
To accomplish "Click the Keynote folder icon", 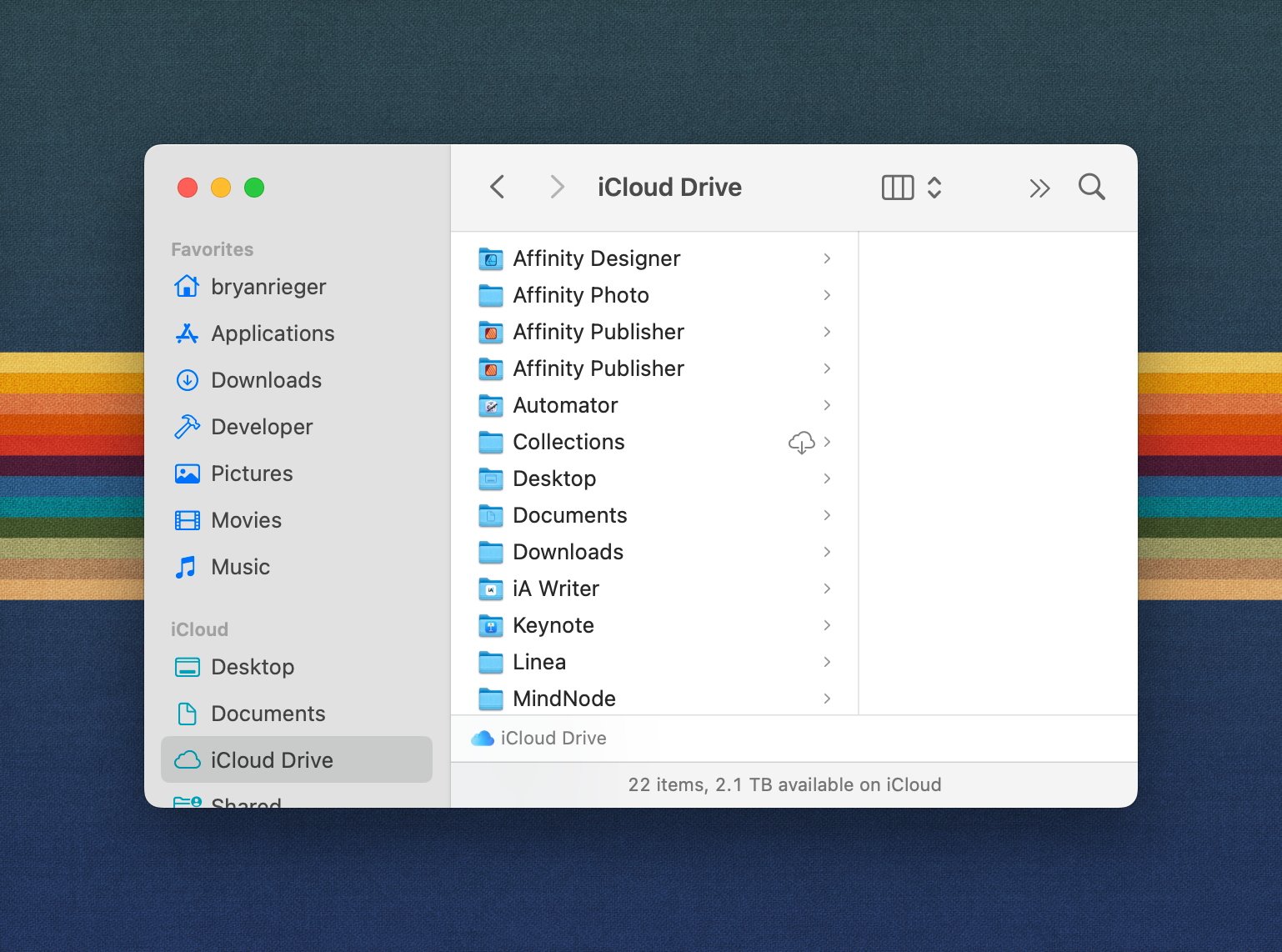I will pos(491,625).
